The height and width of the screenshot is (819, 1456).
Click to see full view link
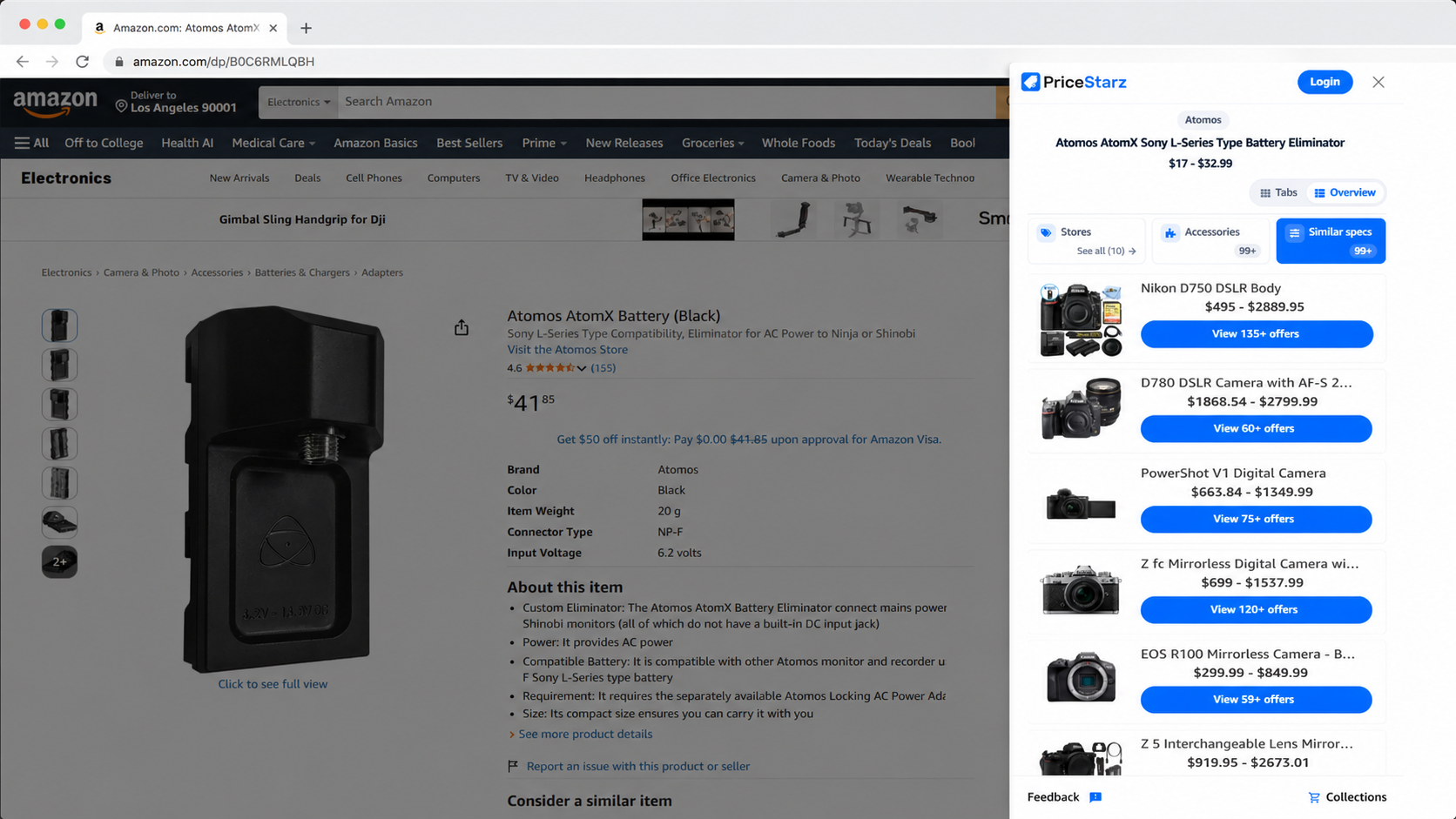tap(273, 684)
